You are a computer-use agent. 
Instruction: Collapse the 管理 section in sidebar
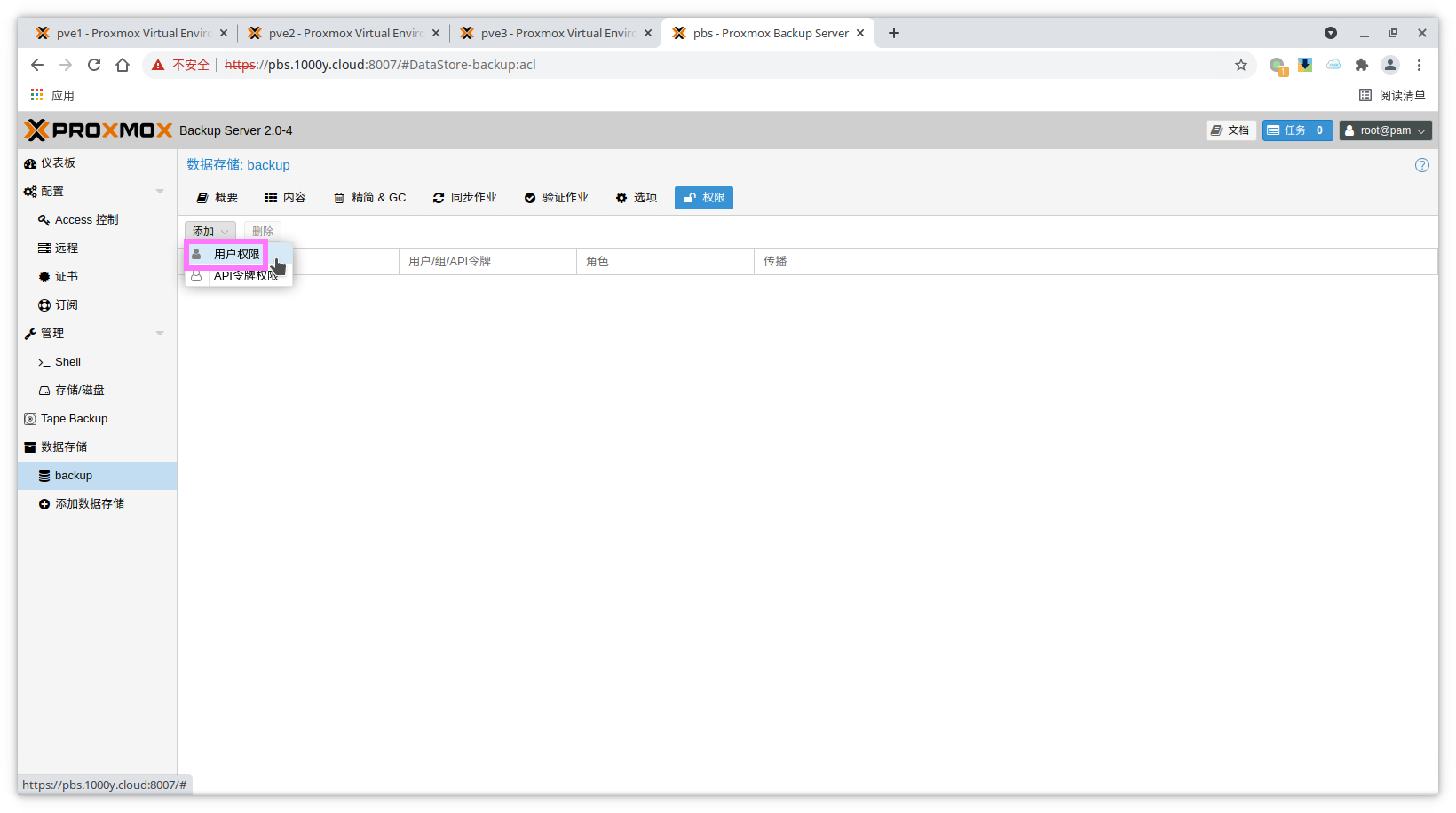160,334
